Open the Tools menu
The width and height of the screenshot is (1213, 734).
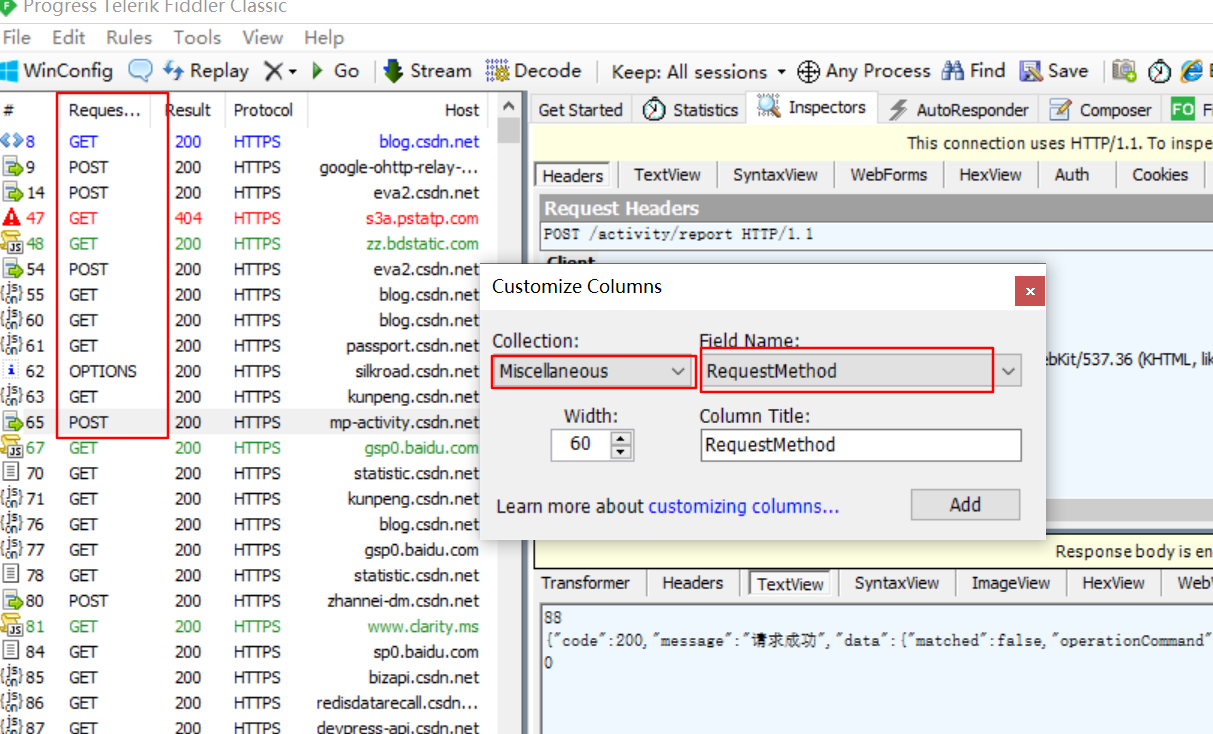[197, 37]
